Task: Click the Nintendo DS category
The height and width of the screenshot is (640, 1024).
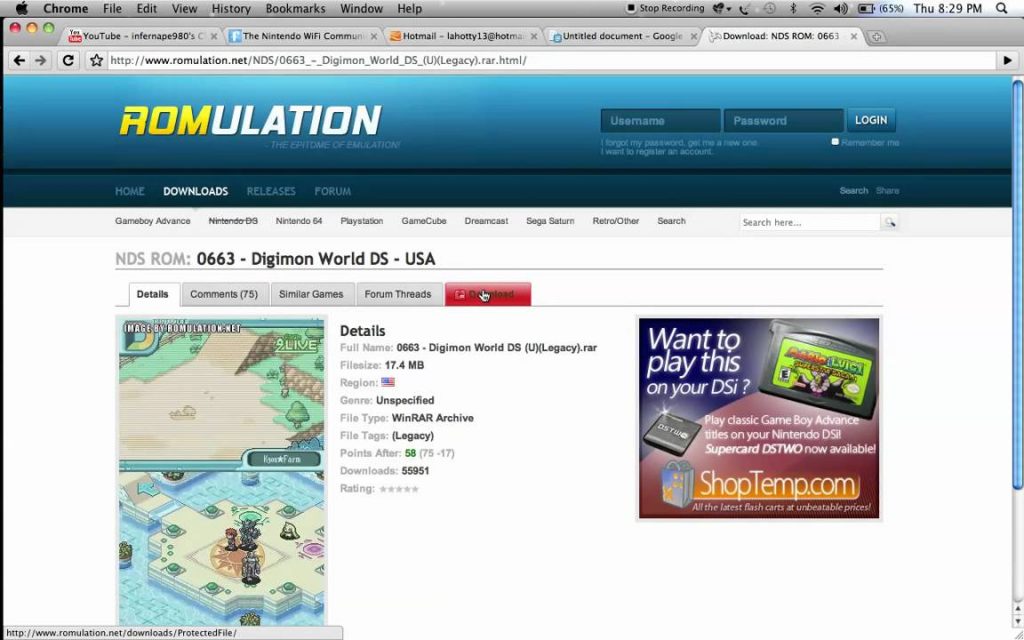Action: coord(233,221)
